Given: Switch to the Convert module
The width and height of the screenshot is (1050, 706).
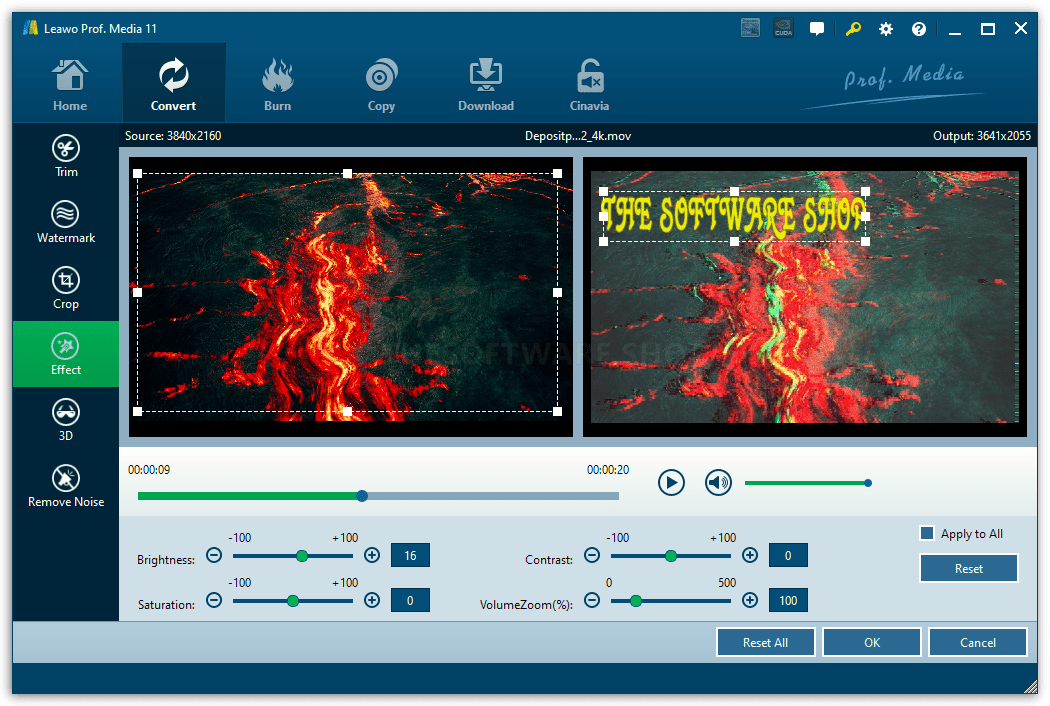Looking at the screenshot, I should (x=173, y=84).
